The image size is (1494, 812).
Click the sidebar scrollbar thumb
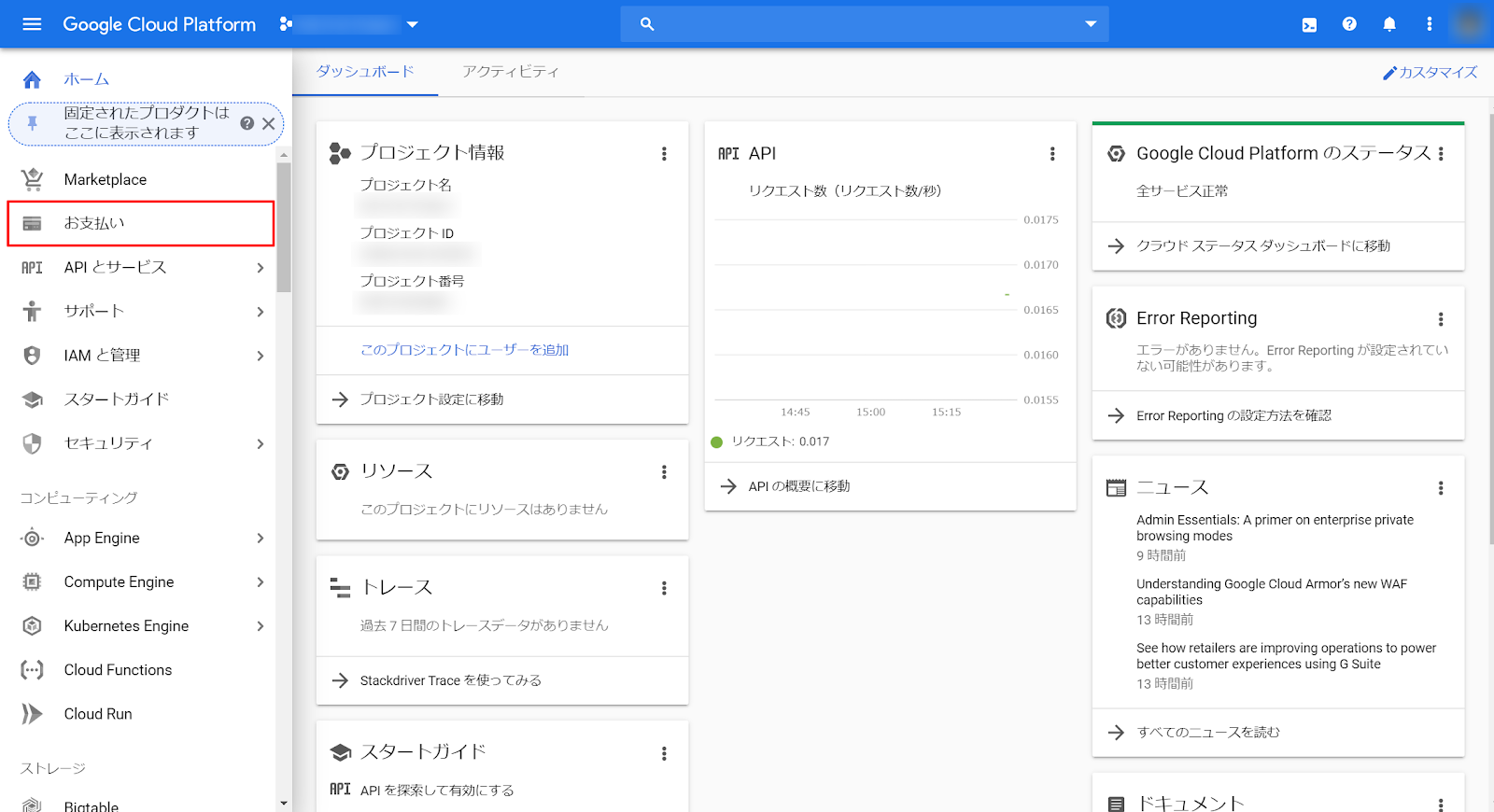click(284, 228)
